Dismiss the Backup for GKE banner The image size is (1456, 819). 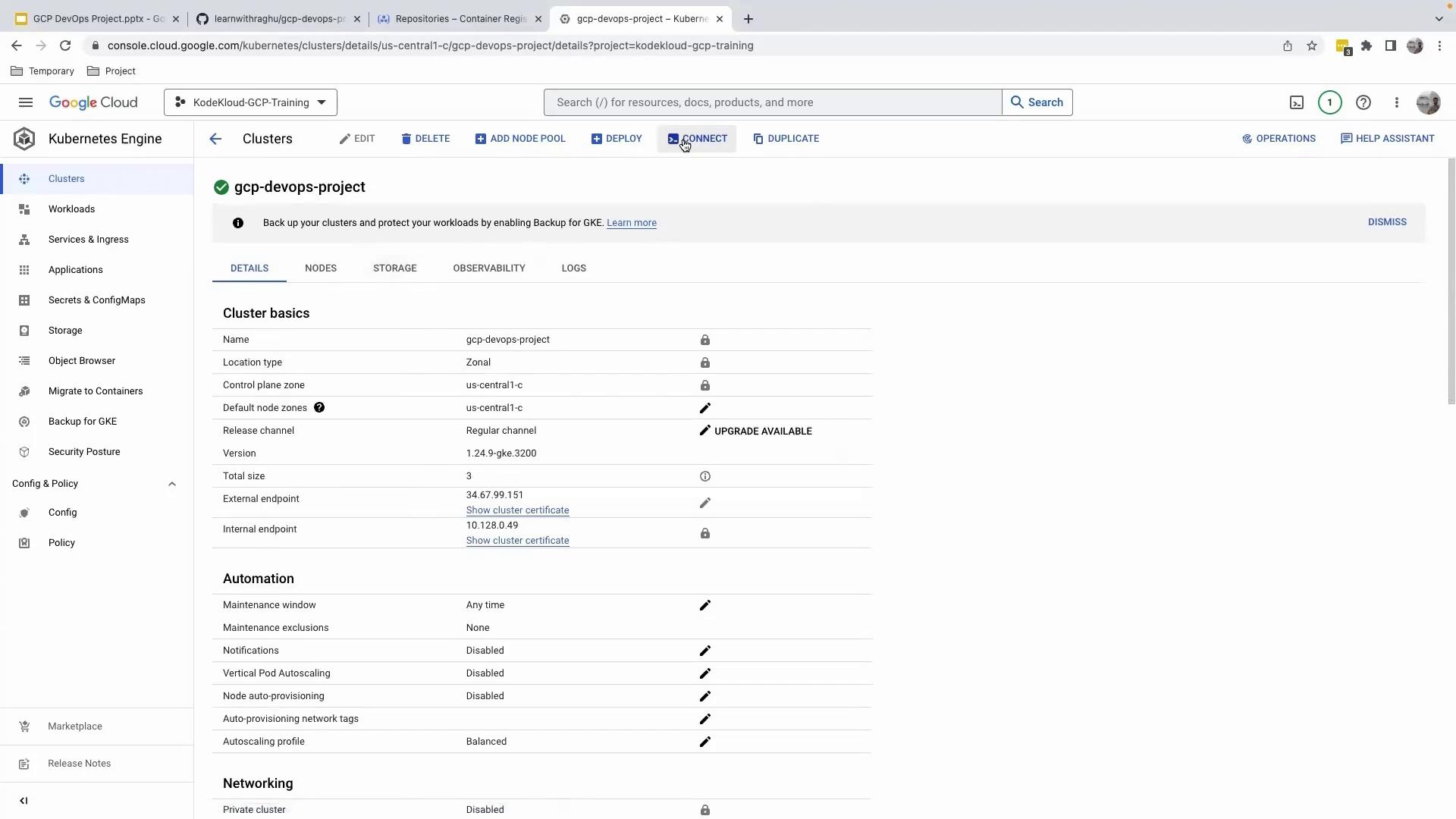point(1386,222)
